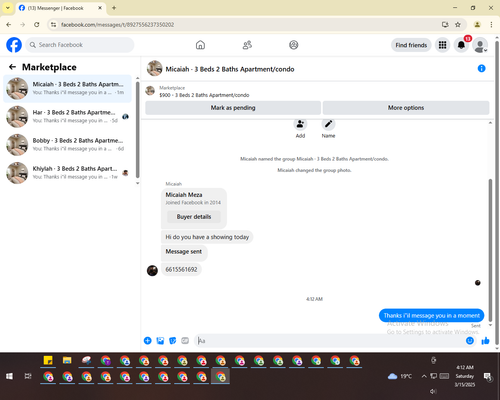Click the "Hi do you have a showing today" message

coord(207,237)
